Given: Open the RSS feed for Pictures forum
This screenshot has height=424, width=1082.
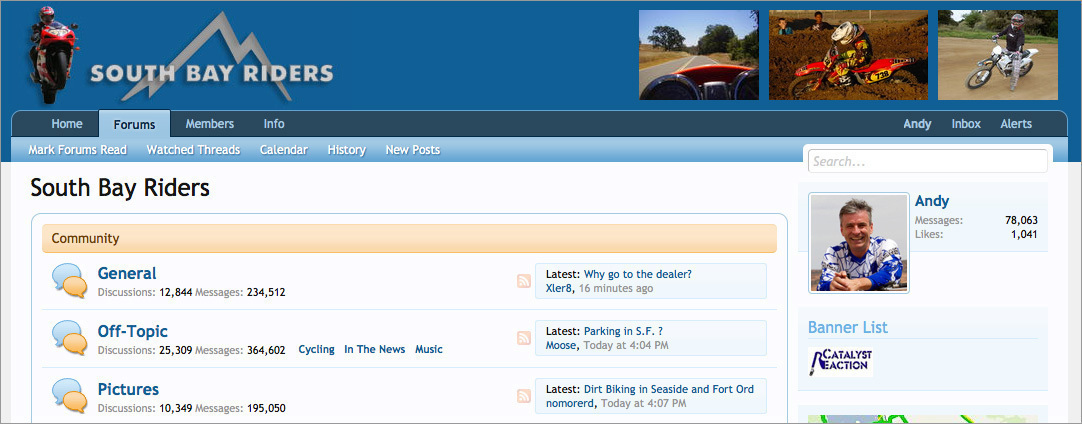Looking at the screenshot, I should pos(524,396).
